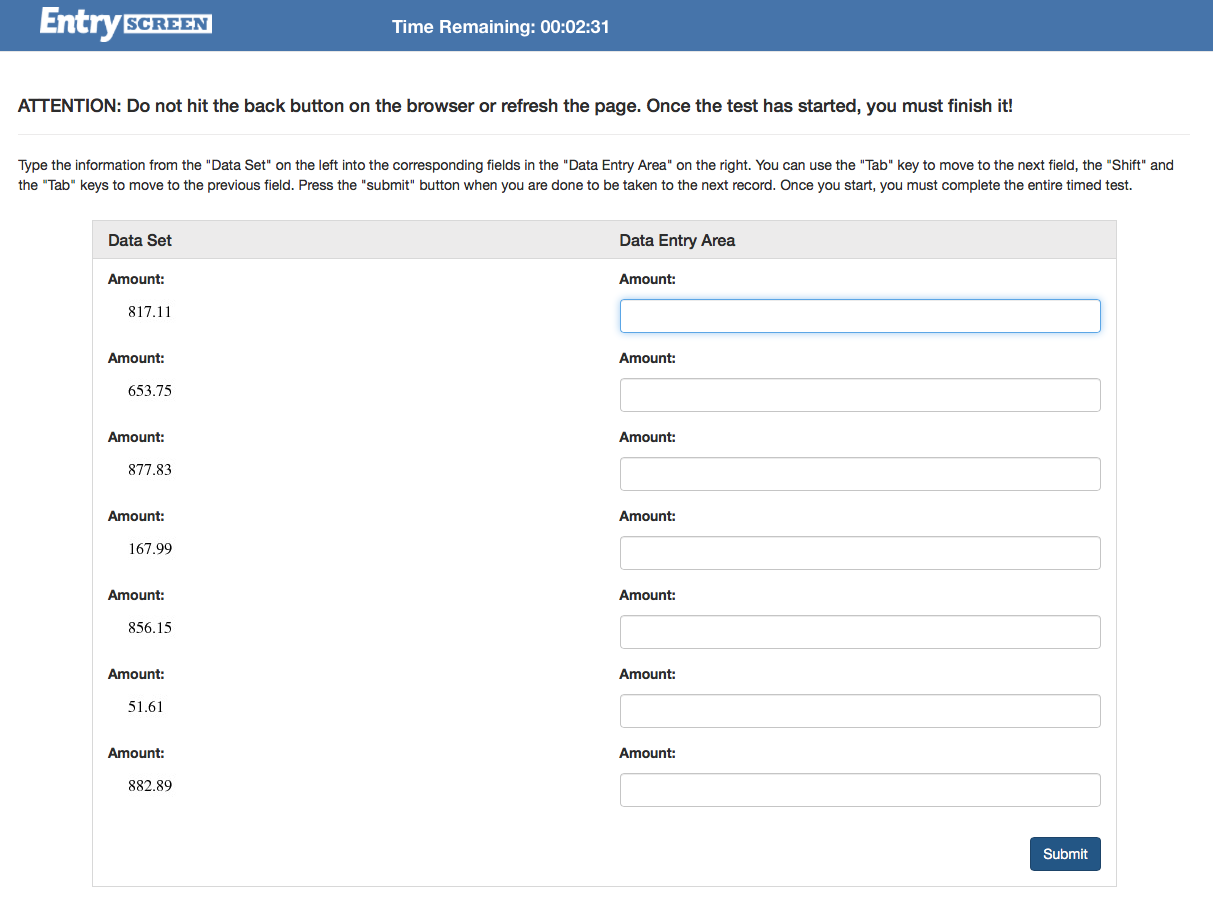Select the input field for 51.61
The image size is (1213, 916).
click(860, 710)
